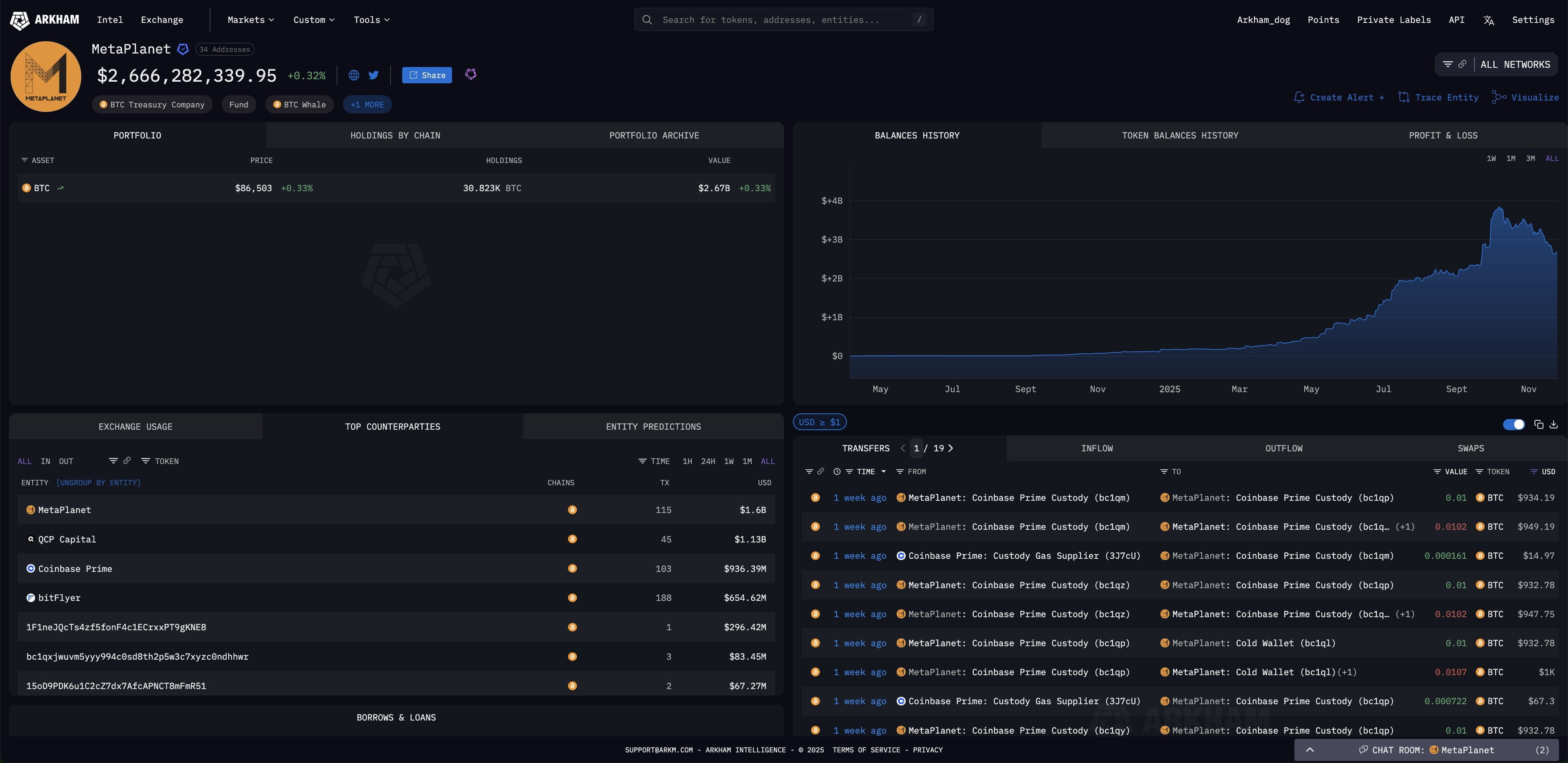1568x763 pixels.
Task: Open the PROFIT & LOSS tab
Action: click(1443, 135)
